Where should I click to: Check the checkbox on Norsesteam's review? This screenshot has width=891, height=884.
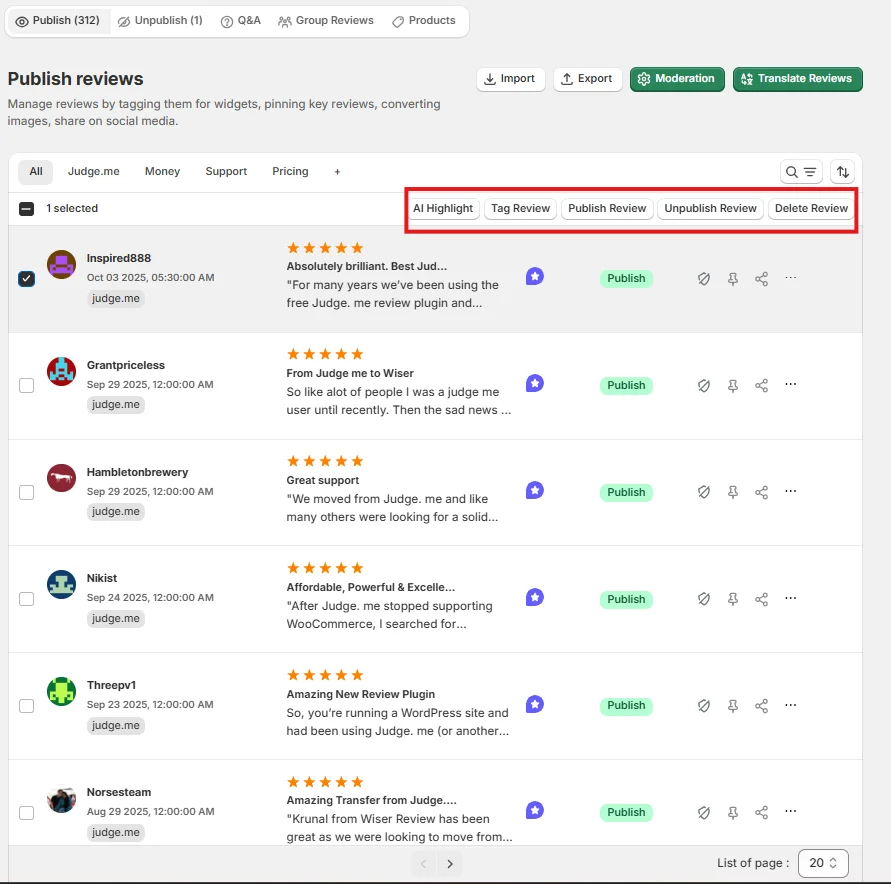(26, 813)
